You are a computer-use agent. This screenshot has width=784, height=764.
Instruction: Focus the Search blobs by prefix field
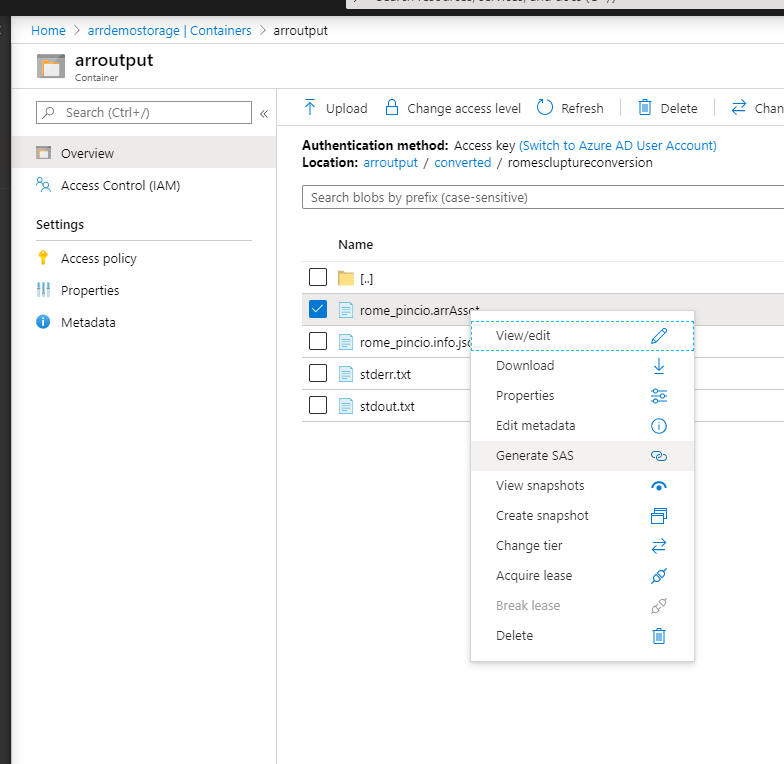click(543, 198)
